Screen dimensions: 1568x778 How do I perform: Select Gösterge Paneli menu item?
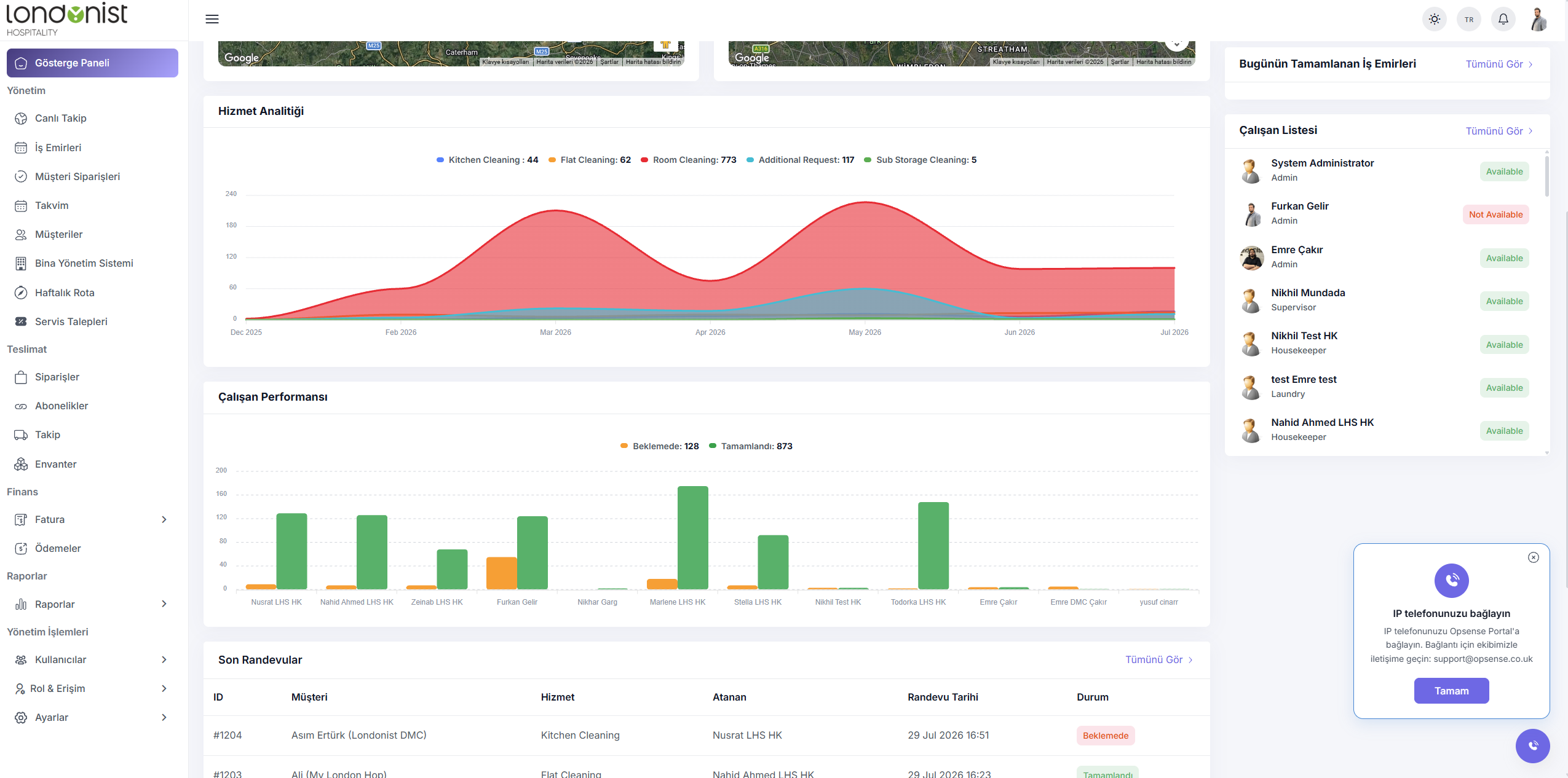[92, 63]
